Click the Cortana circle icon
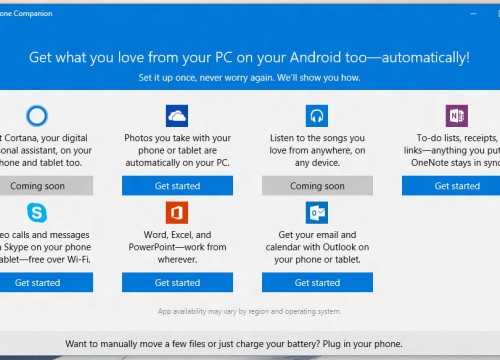Viewport: 500px width, 360px height. click(x=37, y=116)
